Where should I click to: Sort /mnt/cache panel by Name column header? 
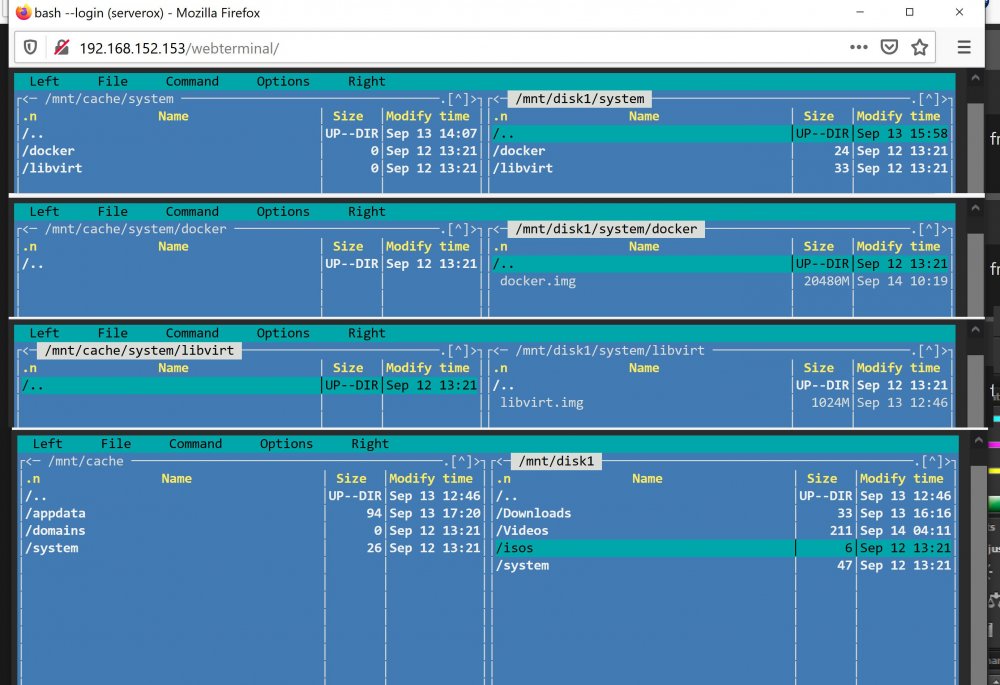[176, 478]
